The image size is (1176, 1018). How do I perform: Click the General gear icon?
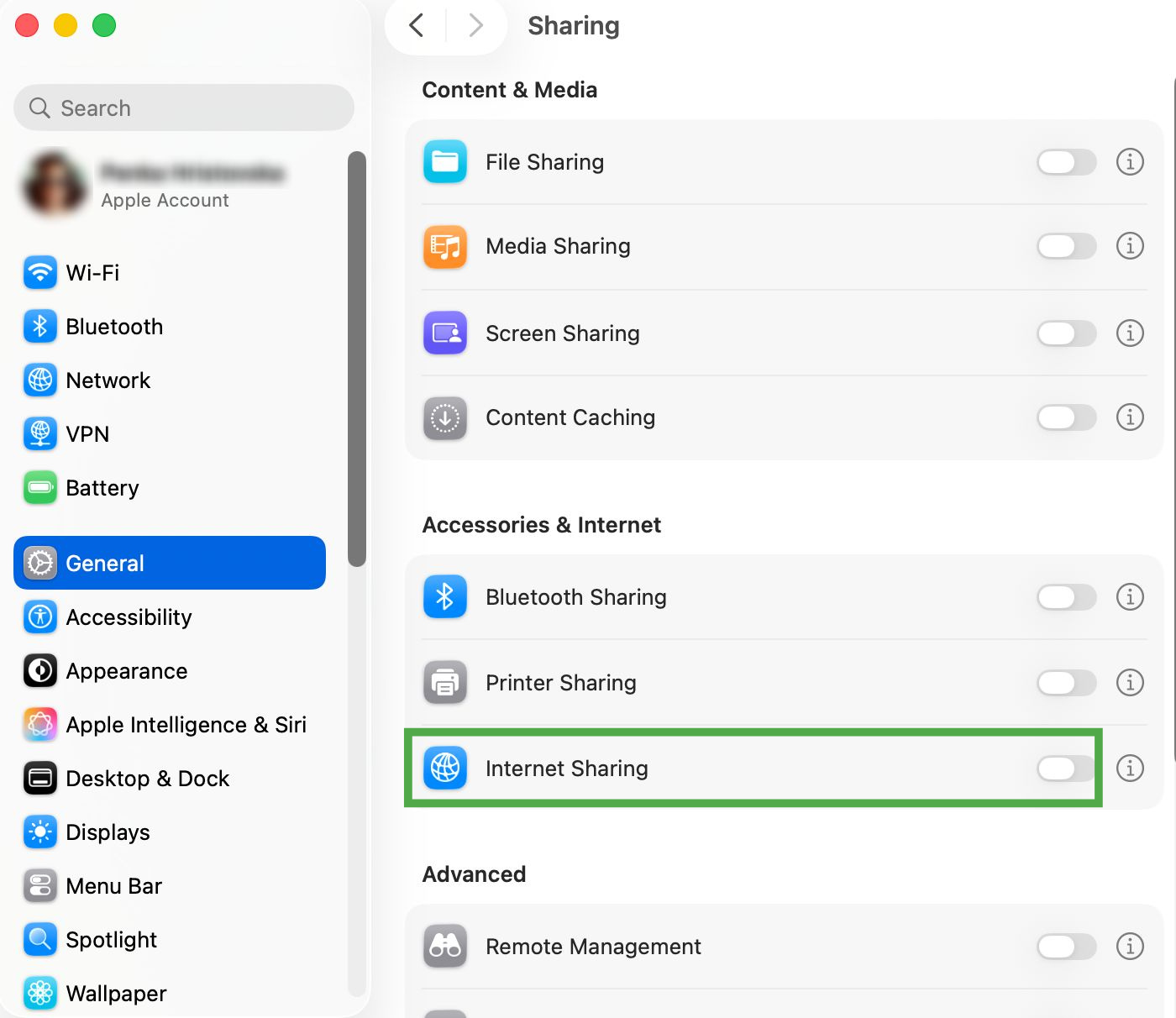coord(40,563)
